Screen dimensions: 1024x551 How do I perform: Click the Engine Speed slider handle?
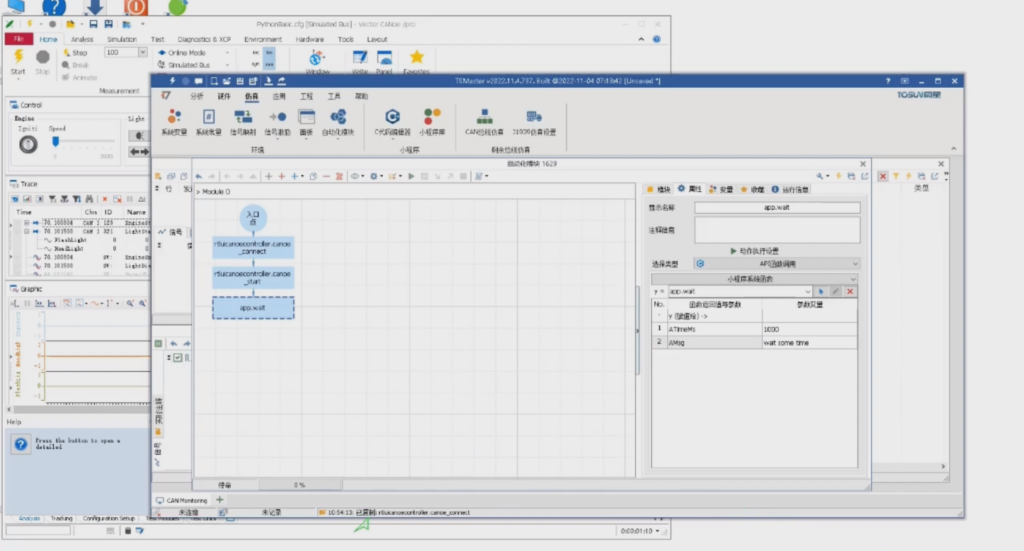pos(54,144)
